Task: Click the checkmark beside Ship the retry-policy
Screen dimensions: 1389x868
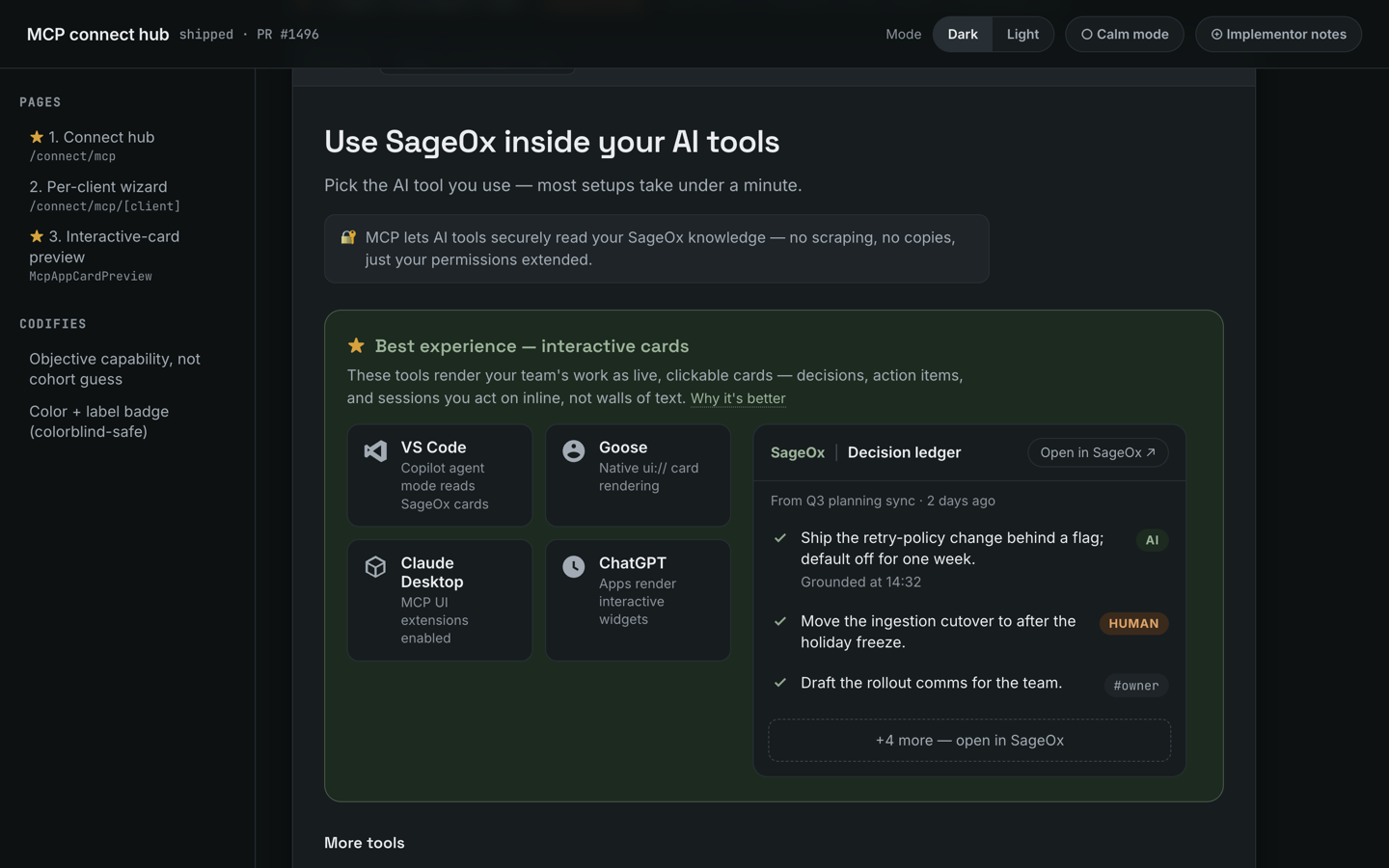Action: click(x=780, y=538)
